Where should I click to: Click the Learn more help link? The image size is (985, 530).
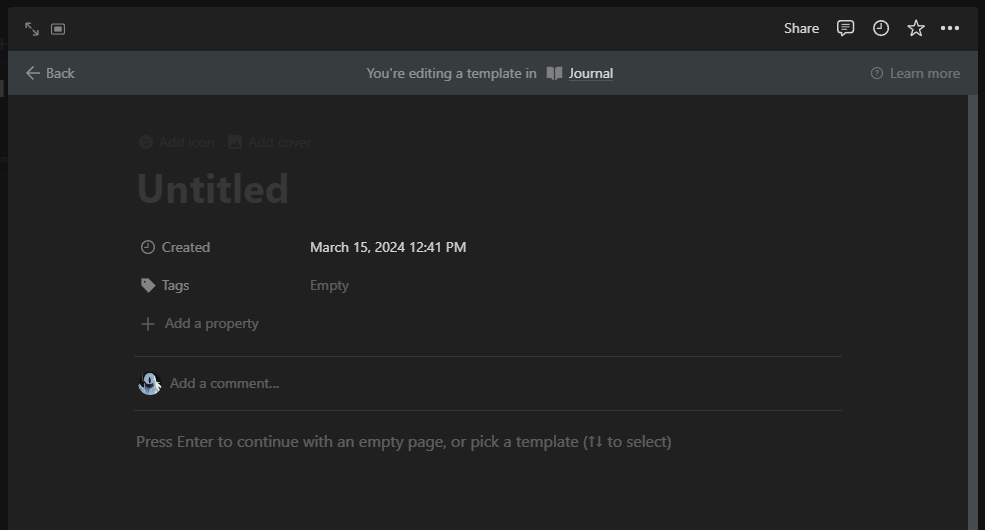915,73
